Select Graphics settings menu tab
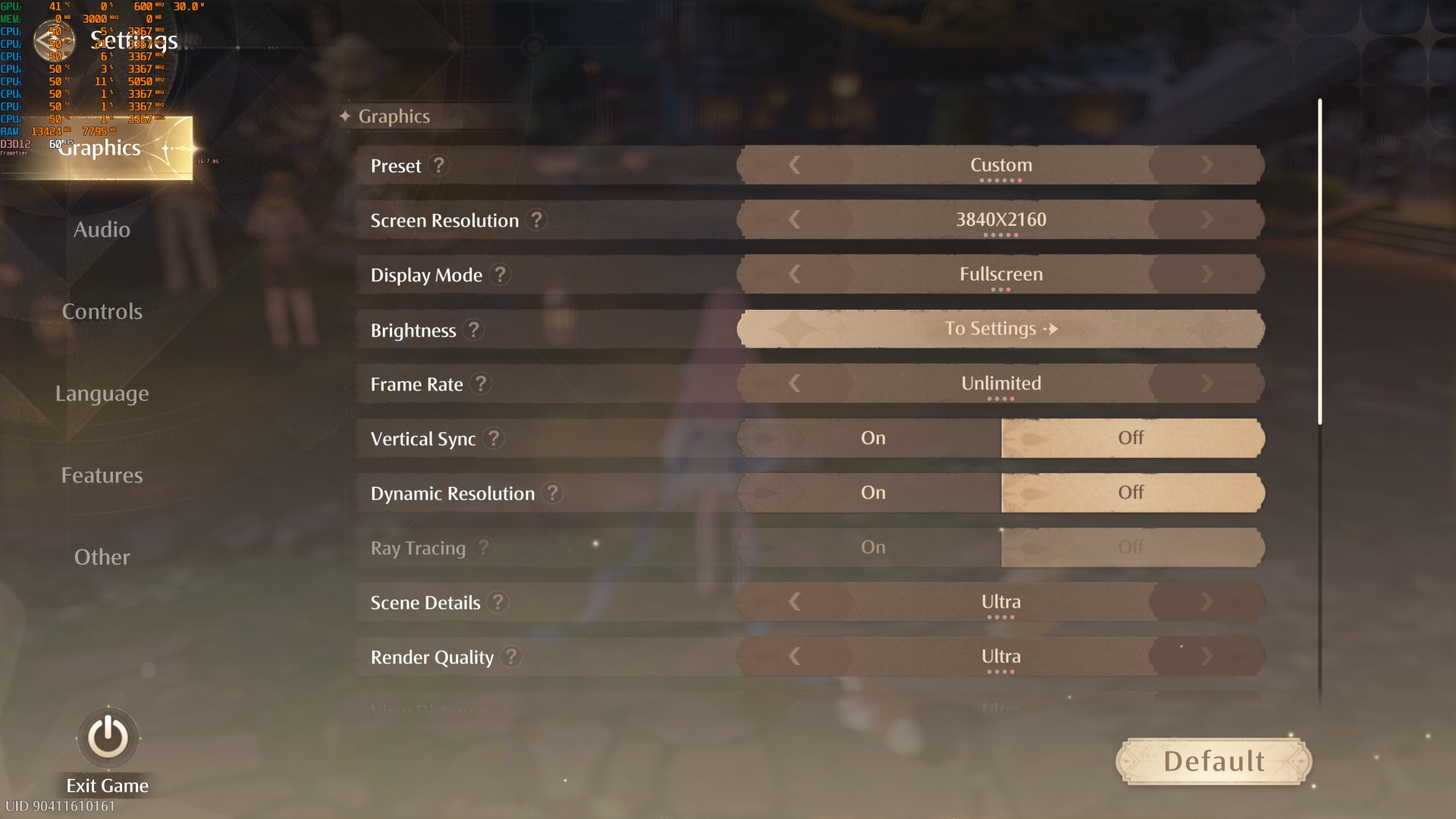The image size is (1456, 819). pos(102,147)
